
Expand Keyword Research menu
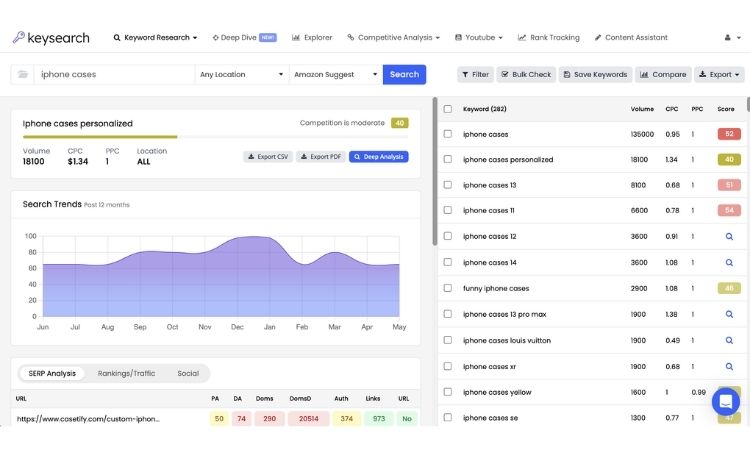[155, 38]
